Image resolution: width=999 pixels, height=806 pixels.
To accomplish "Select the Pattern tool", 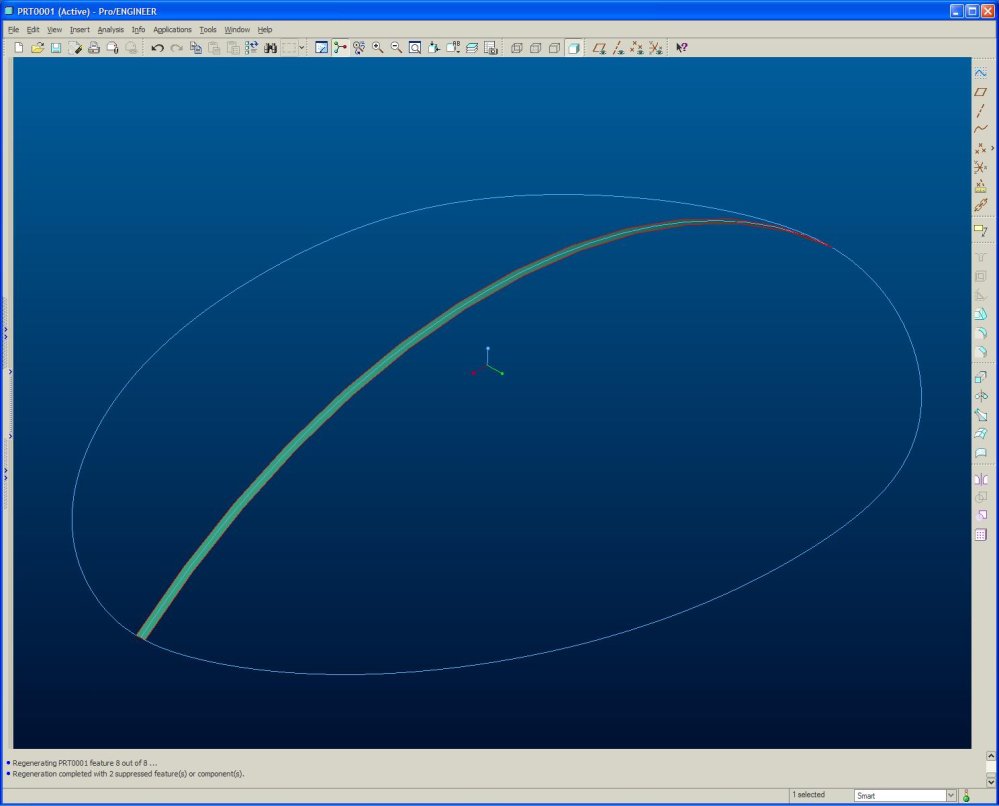I will (981, 535).
